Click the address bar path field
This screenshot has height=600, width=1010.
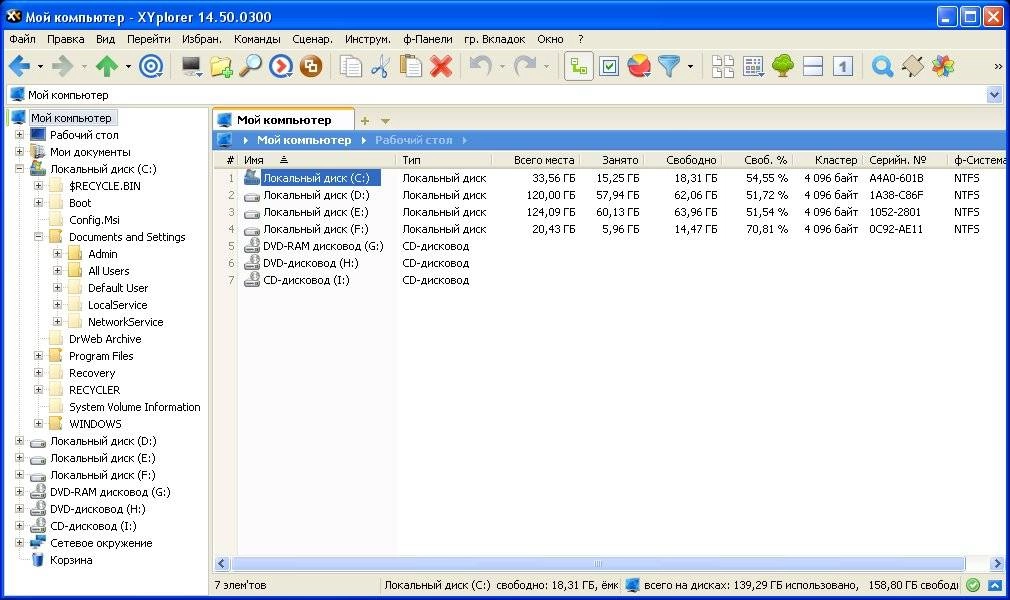point(496,95)
